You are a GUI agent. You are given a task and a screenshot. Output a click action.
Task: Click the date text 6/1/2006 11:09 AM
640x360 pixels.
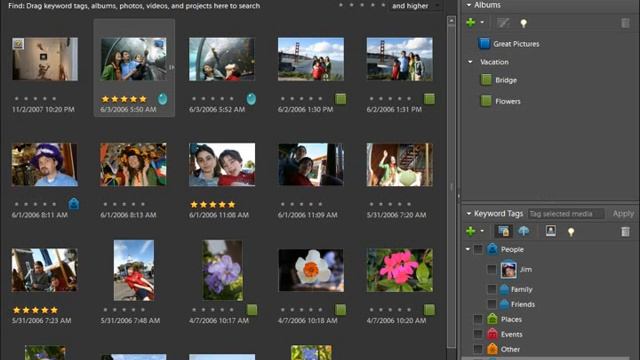[307, 215]
